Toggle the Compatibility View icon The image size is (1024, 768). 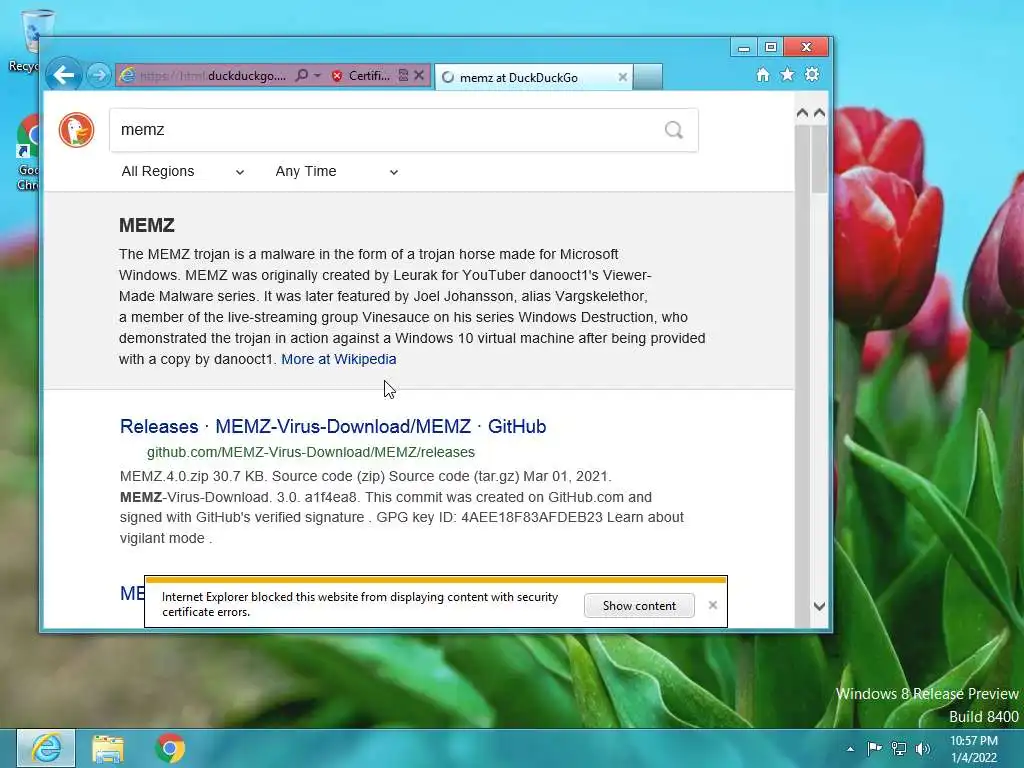click(x=403, y=76)
